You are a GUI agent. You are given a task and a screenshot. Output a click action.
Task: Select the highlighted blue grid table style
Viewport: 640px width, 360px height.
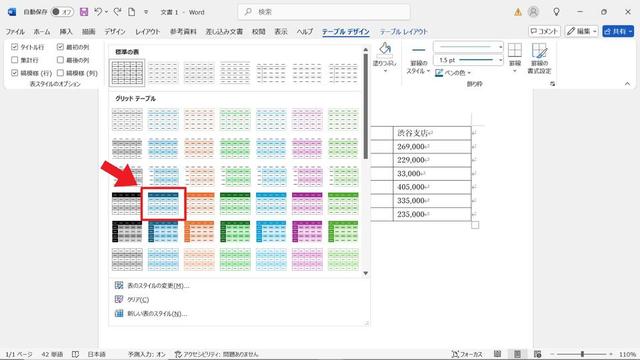(x=163, y=203)
